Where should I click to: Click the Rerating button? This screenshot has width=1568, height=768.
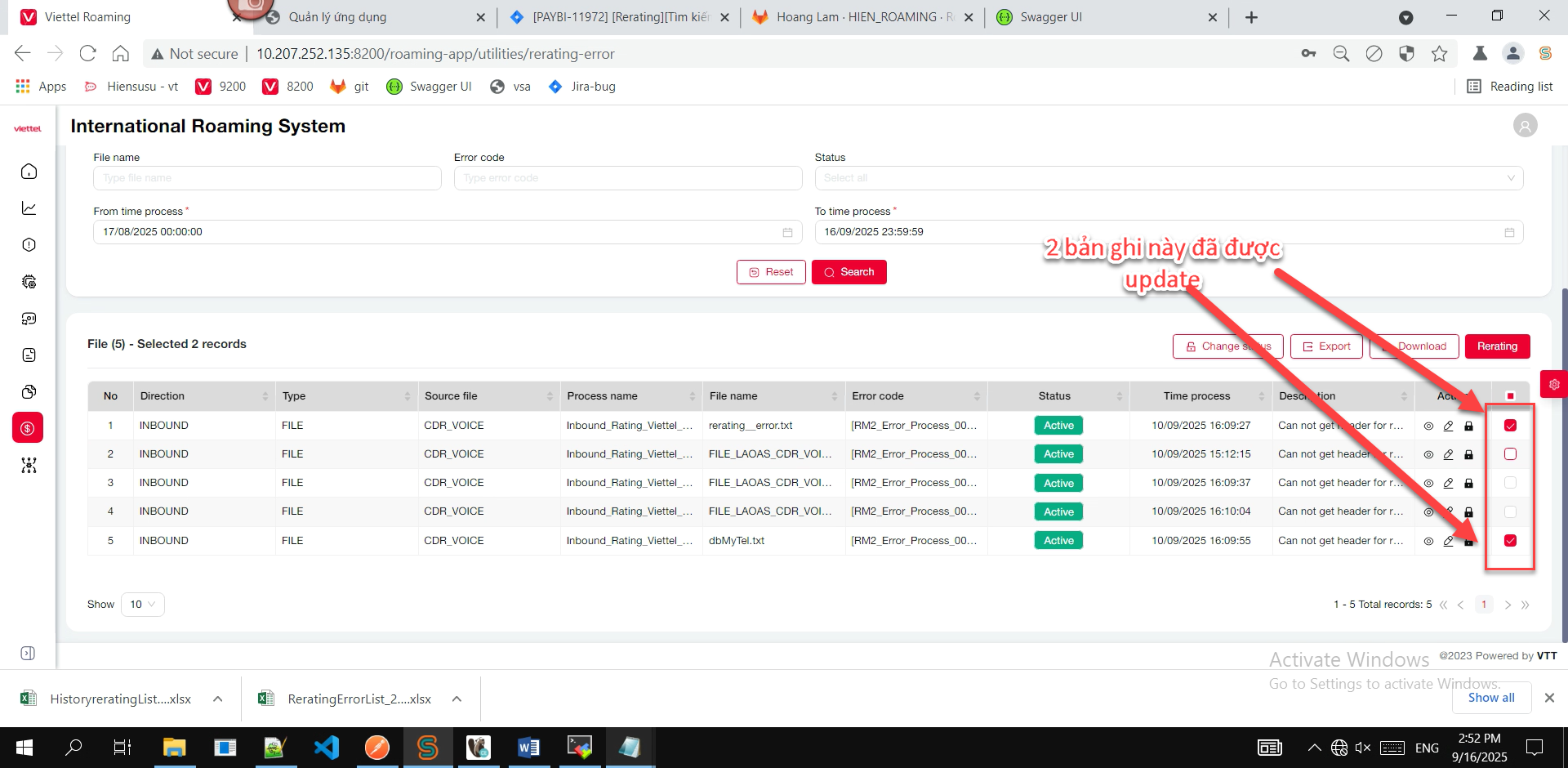1496,346
